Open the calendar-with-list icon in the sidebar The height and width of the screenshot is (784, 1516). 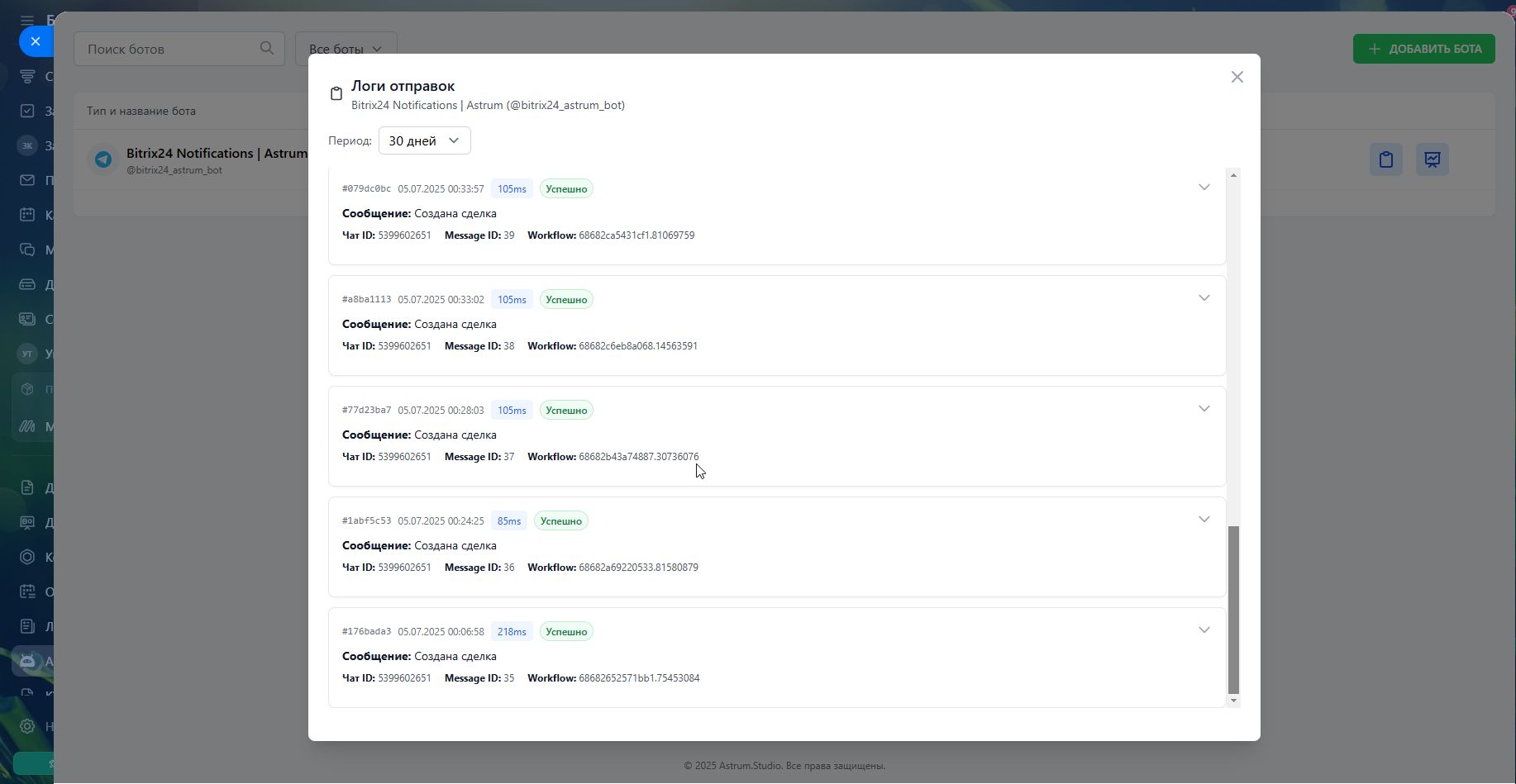tap(27, 592)
